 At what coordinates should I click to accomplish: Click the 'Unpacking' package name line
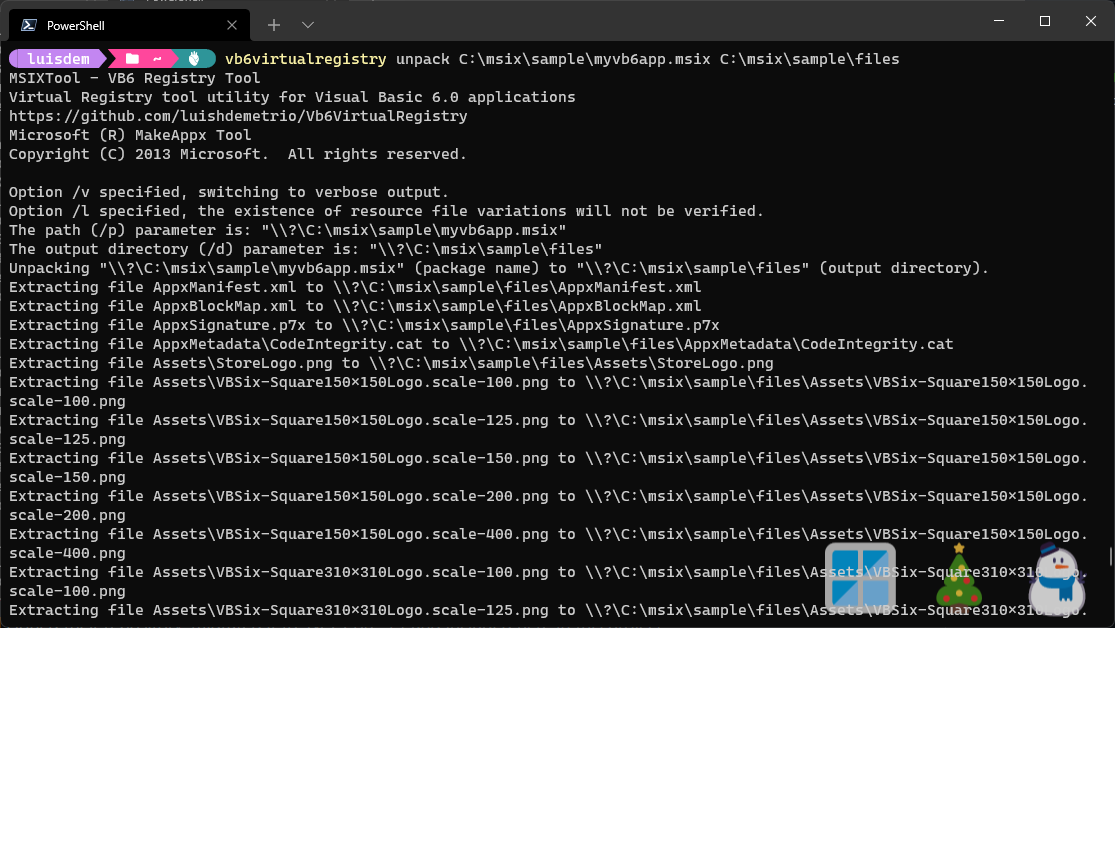click(498, 268)
